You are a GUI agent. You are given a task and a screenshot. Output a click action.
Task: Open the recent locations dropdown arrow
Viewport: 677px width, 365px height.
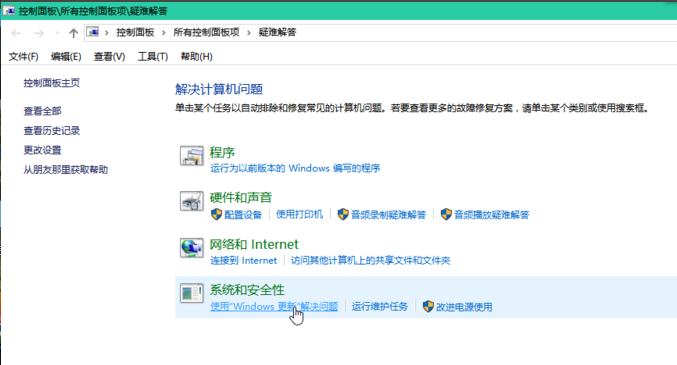click(57, 33)
